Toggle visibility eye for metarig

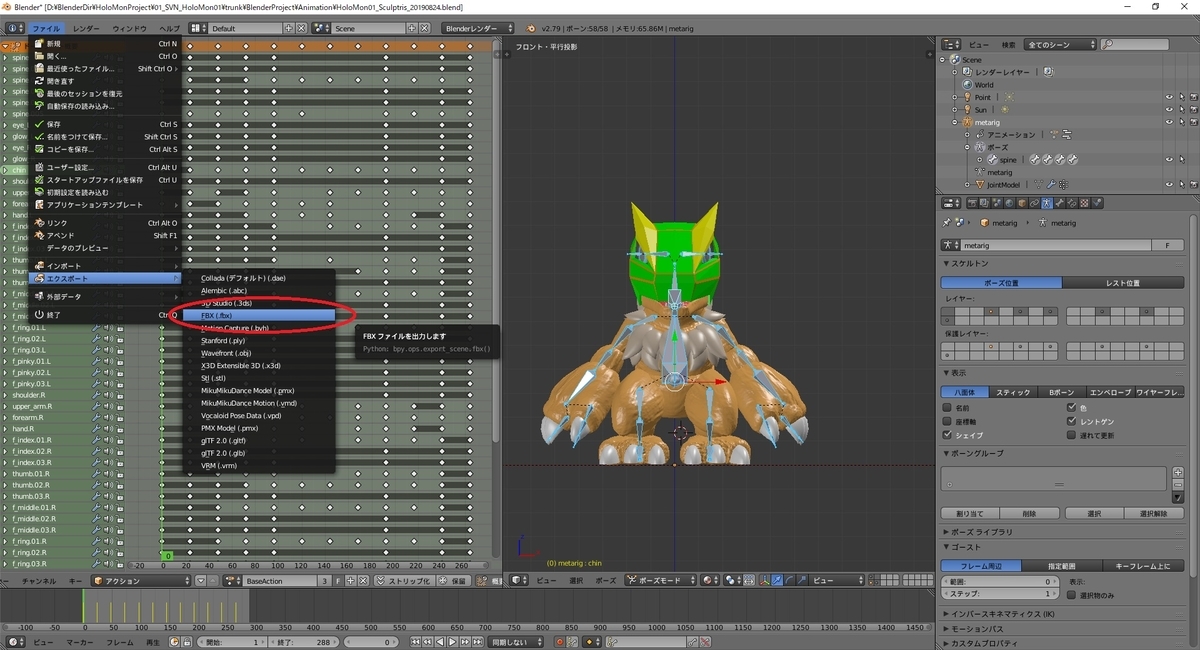pyautogui.click(x=1169, y=122)
